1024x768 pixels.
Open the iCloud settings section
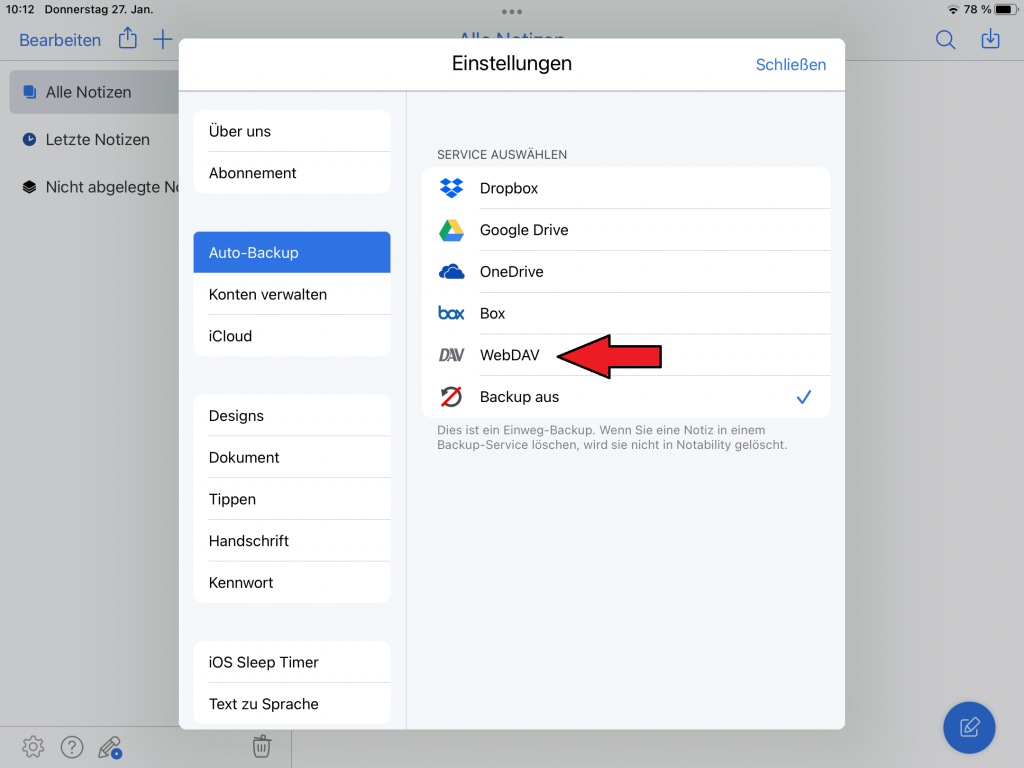coord(231,336)
